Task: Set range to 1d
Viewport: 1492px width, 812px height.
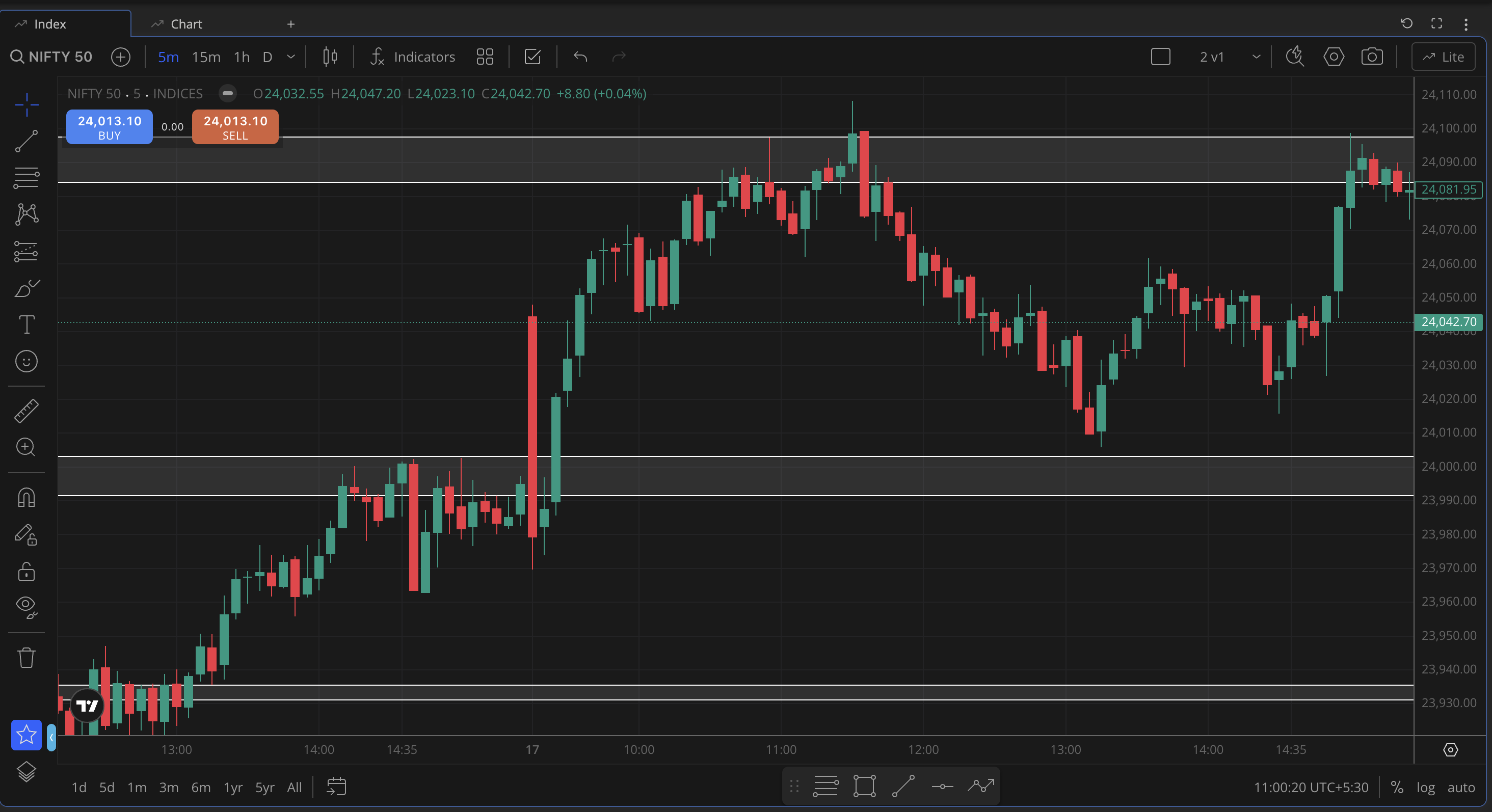Action: (x=79, y=787)
